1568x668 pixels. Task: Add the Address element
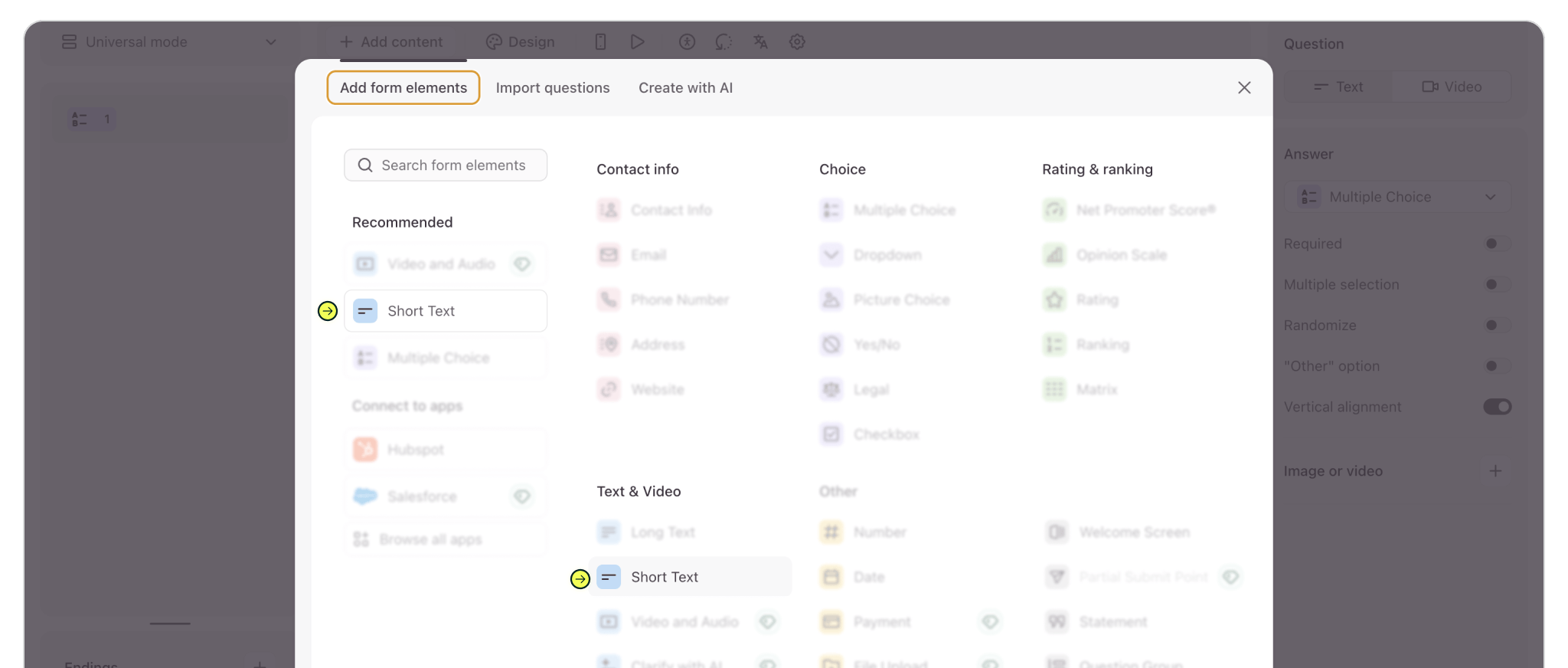pos(642,345)
